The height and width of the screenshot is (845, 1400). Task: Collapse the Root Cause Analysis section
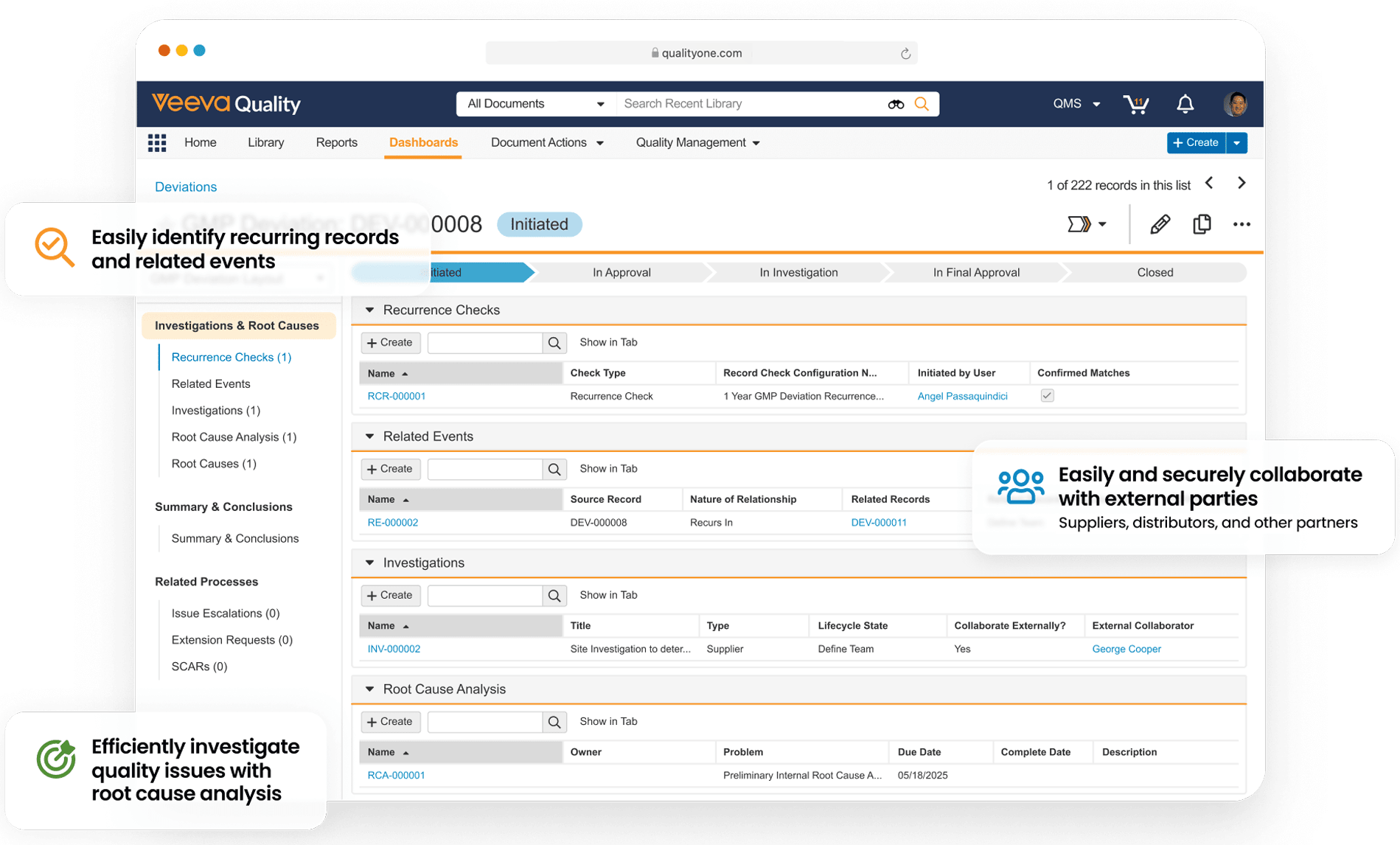[370, 689]
